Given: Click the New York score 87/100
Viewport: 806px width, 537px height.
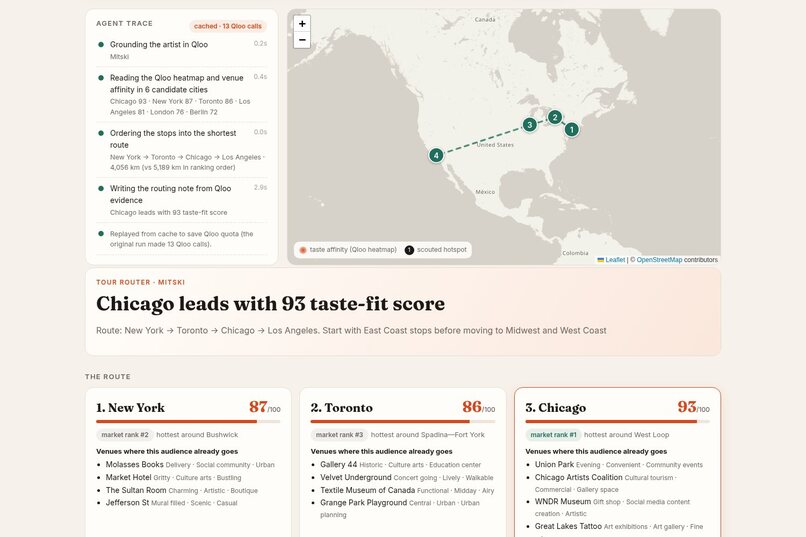Looking at the screenshot, I should tap(265, 408).
